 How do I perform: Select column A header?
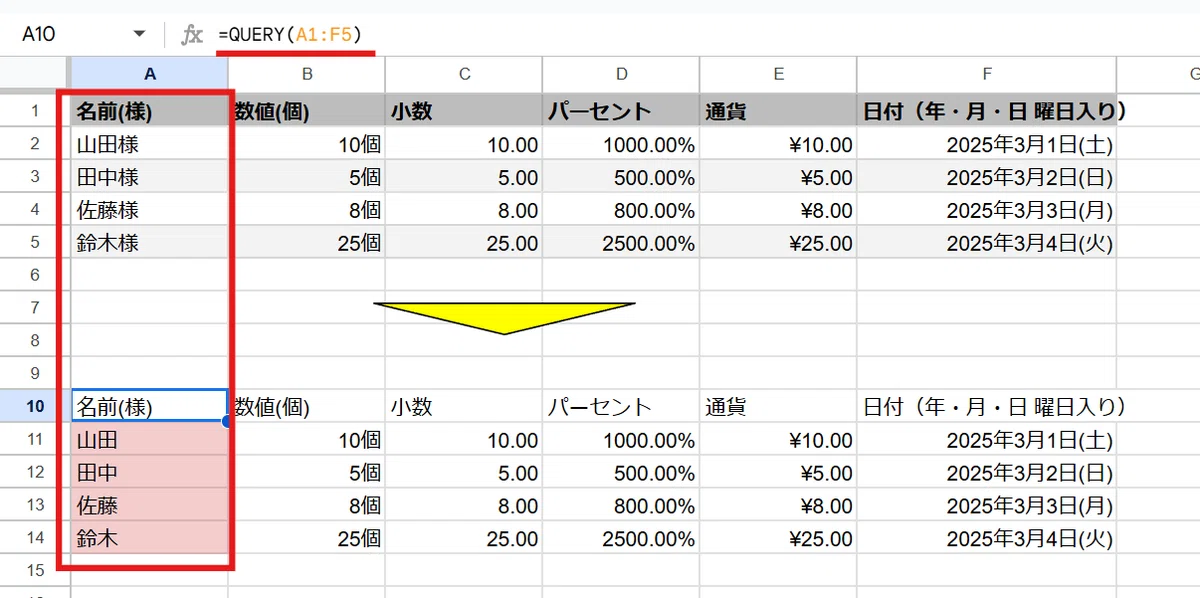[x=149, y=74]
